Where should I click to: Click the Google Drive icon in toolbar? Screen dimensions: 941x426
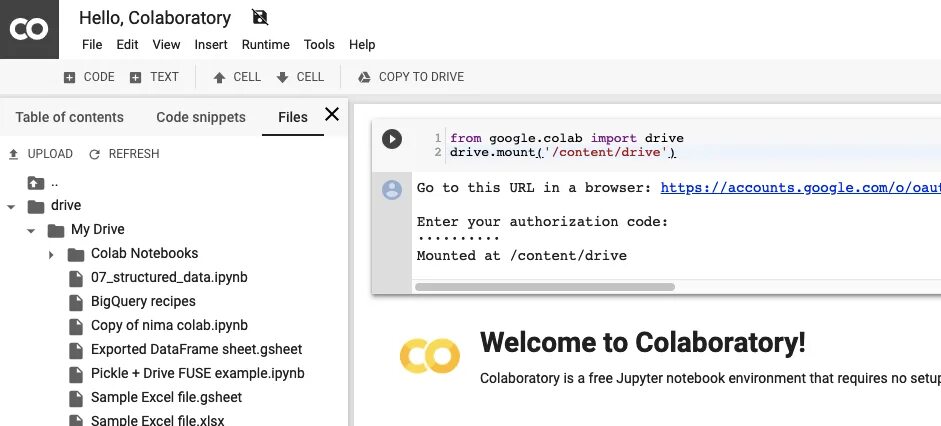point(364,77)
